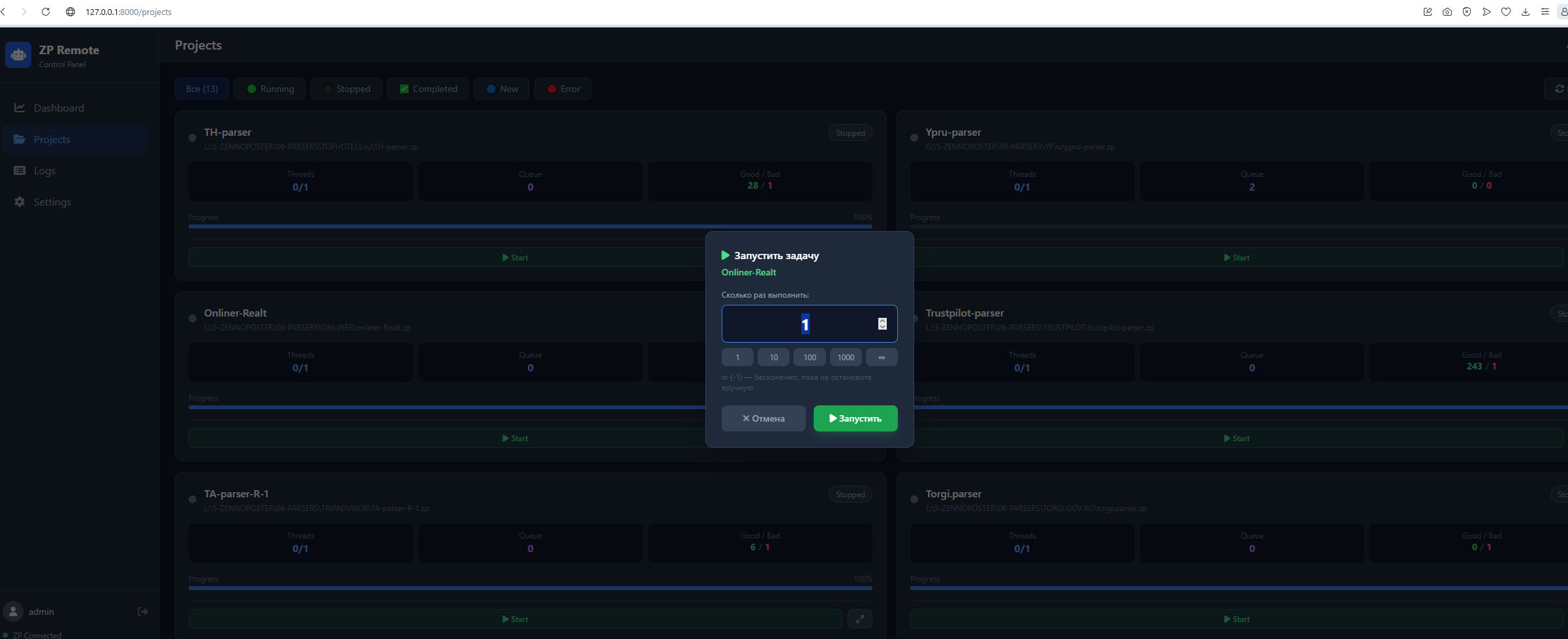Expand TA-parser-R-1 card with the arrows icon
The height and width of the screenshot is (639, 1568).
[860, 619]
